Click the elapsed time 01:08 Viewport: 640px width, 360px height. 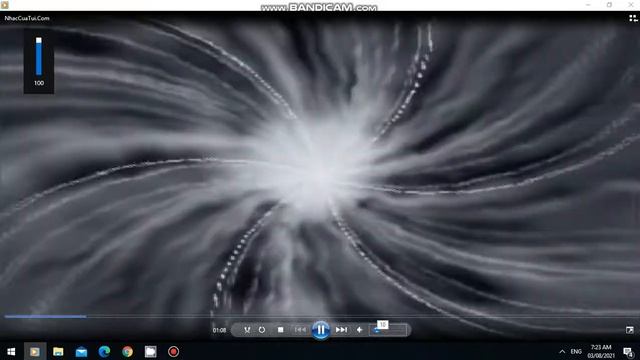[x=219, y=330]
